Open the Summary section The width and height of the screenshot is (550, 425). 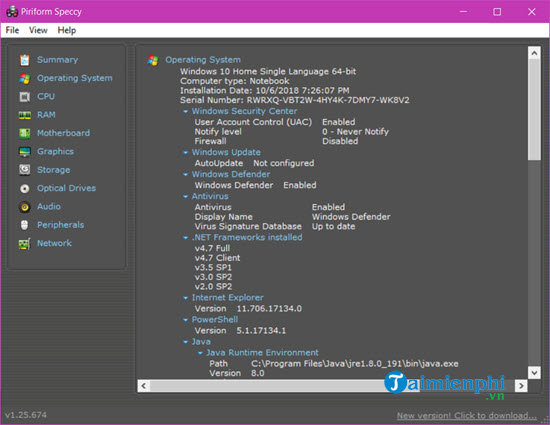point(58,60)
